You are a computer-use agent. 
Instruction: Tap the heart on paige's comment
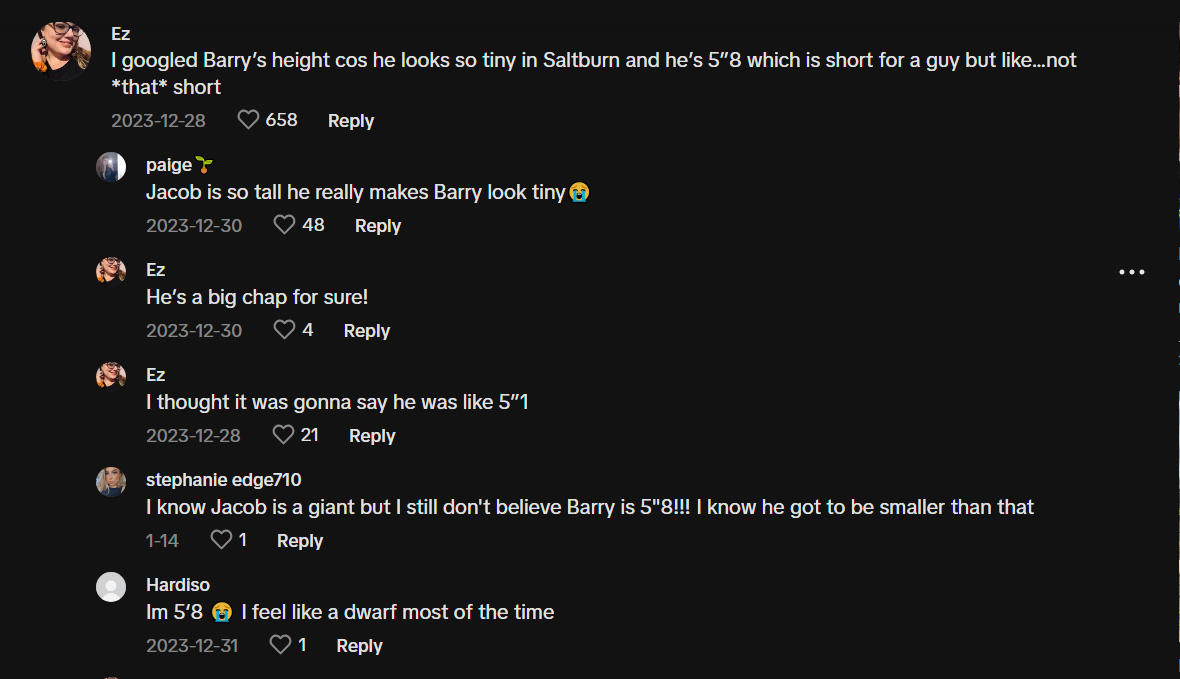coord(283,224)
